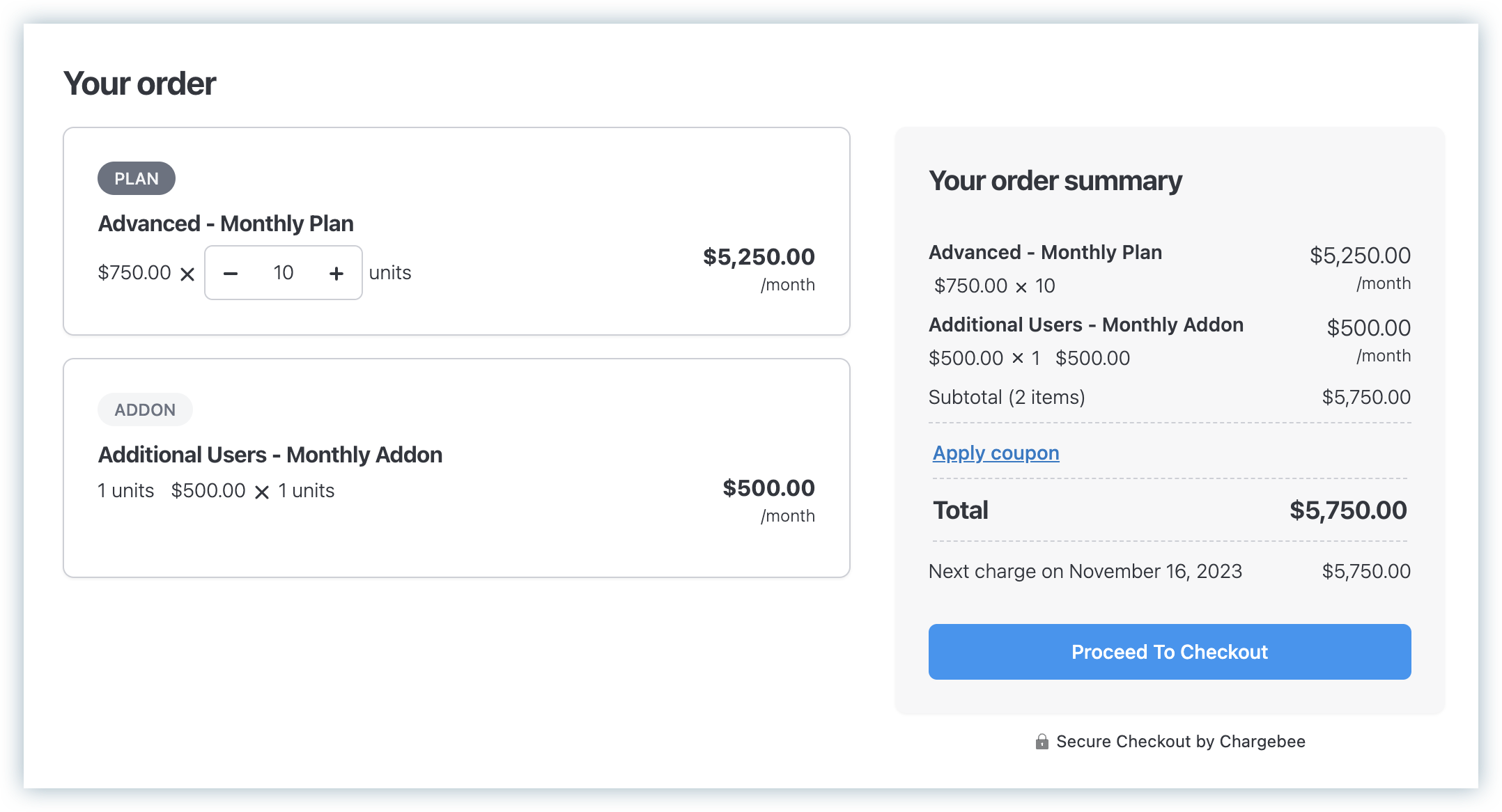
Task: Click the ADDON badge label
Action: click(145, 410)
